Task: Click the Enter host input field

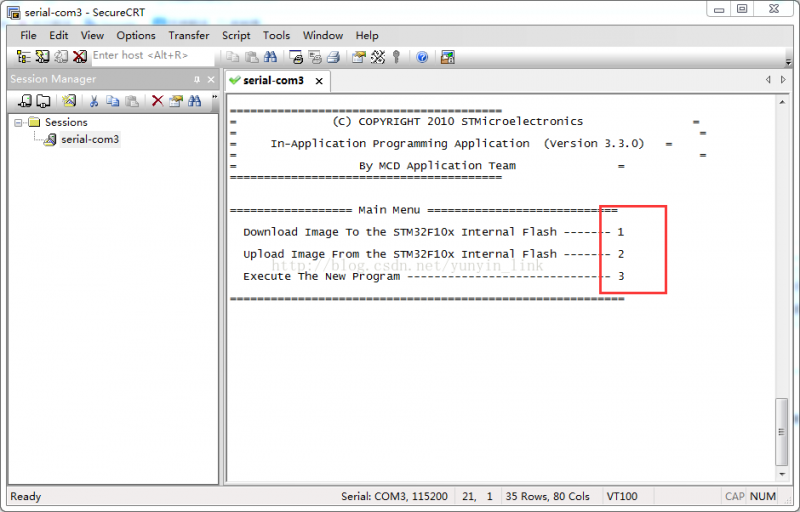Action: tap(152, 56)
